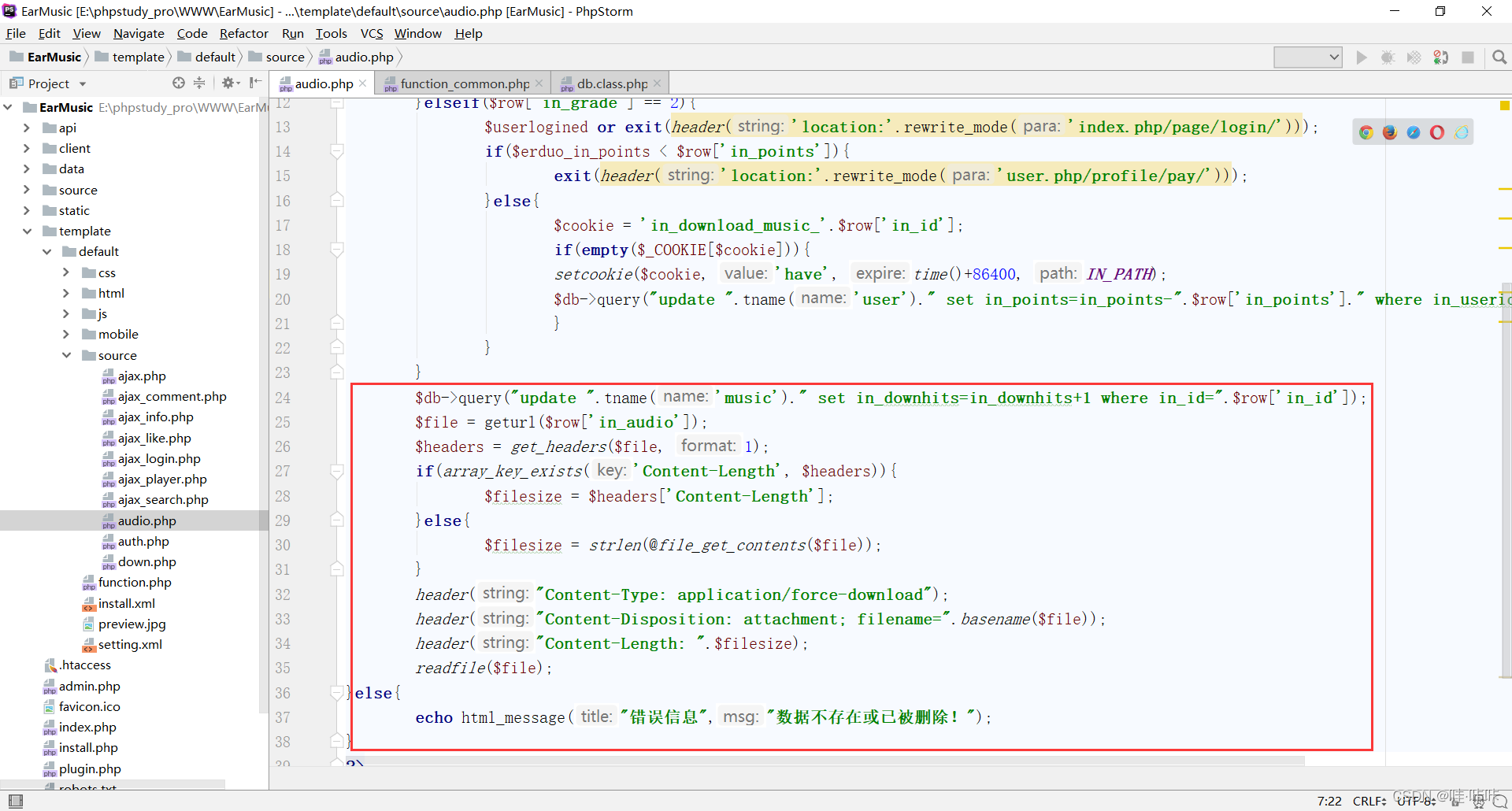Open Search Everywhere magnifier icon

1499,57
